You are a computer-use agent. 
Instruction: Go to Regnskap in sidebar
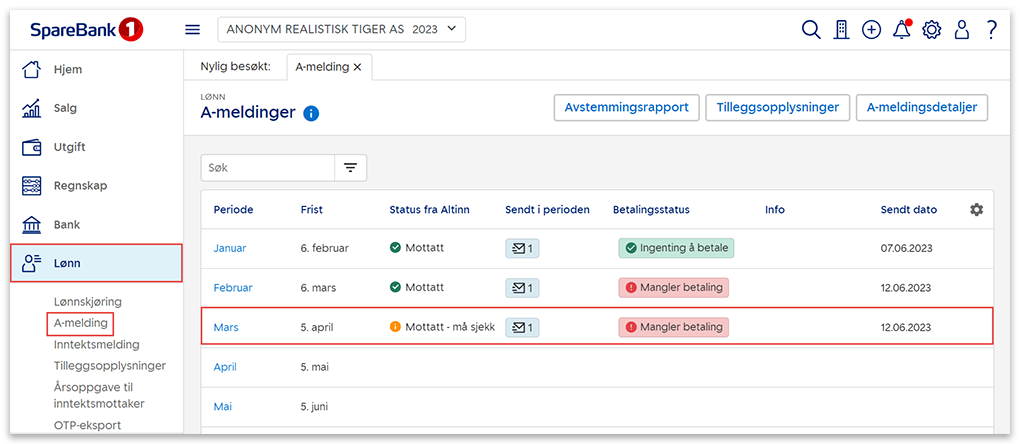pyautogui.click(x=80, y=186)
